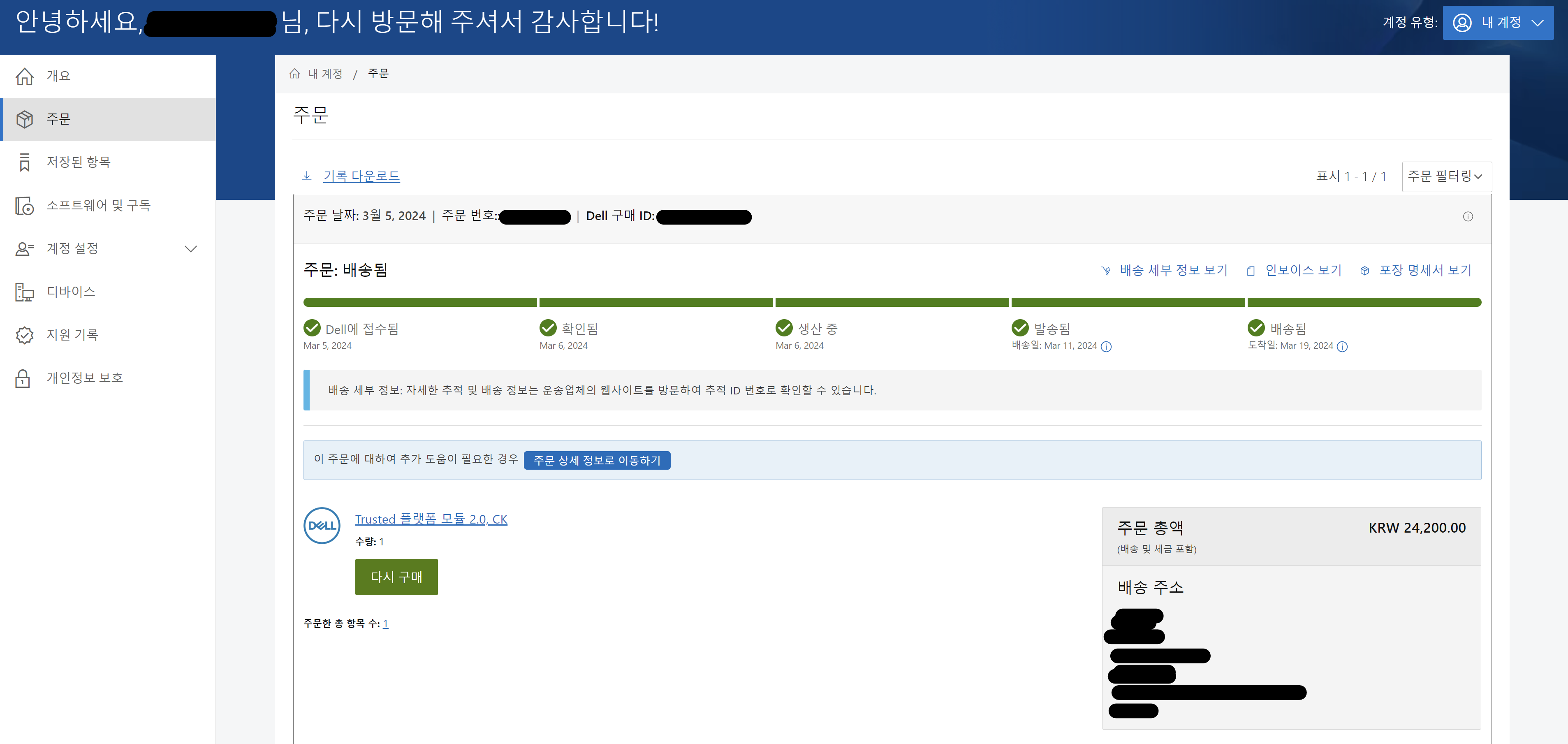Click the info icon in order header
1568x744 pixels.
(x=1468, y=217)
